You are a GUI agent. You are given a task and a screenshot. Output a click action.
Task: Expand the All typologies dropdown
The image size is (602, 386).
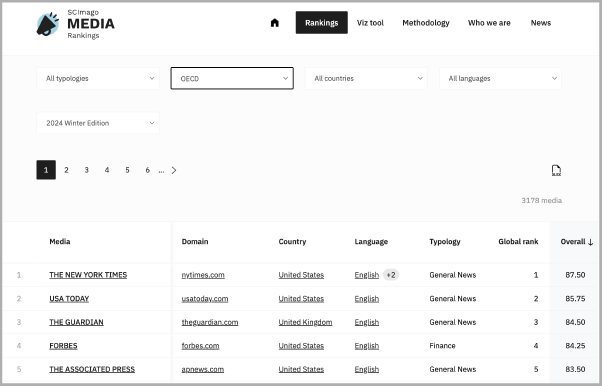[98, 78]
